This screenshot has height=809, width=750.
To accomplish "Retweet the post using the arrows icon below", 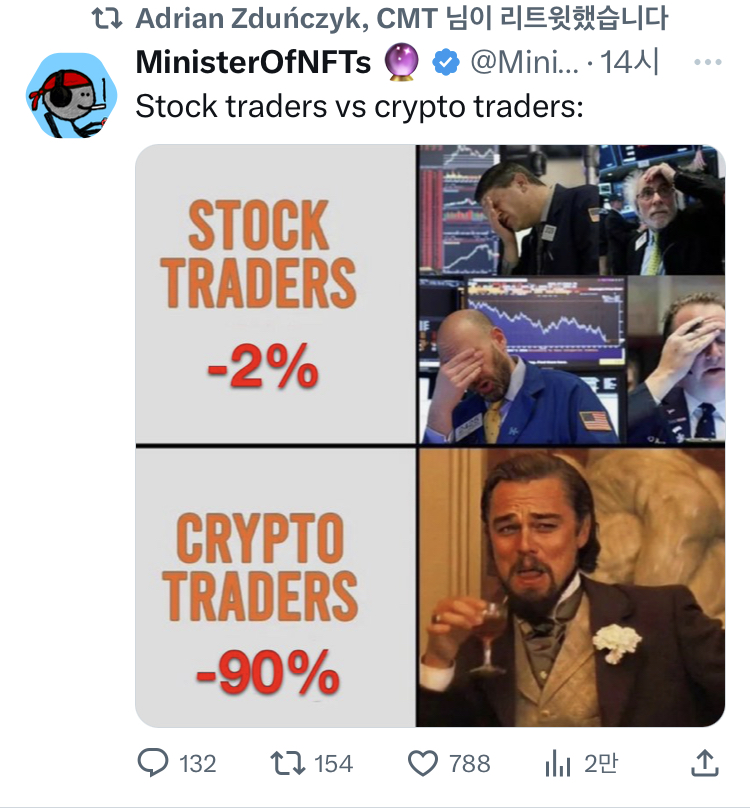I will click(287, 764).
